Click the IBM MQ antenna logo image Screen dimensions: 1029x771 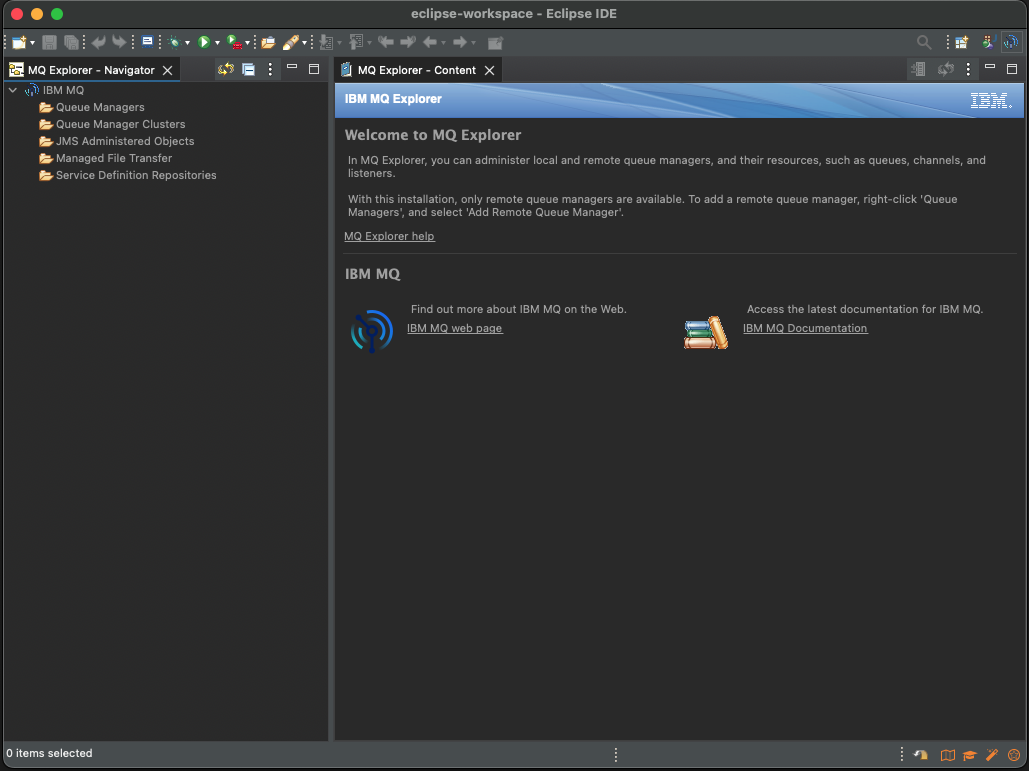pyautogui.click(x=371, y=331)
